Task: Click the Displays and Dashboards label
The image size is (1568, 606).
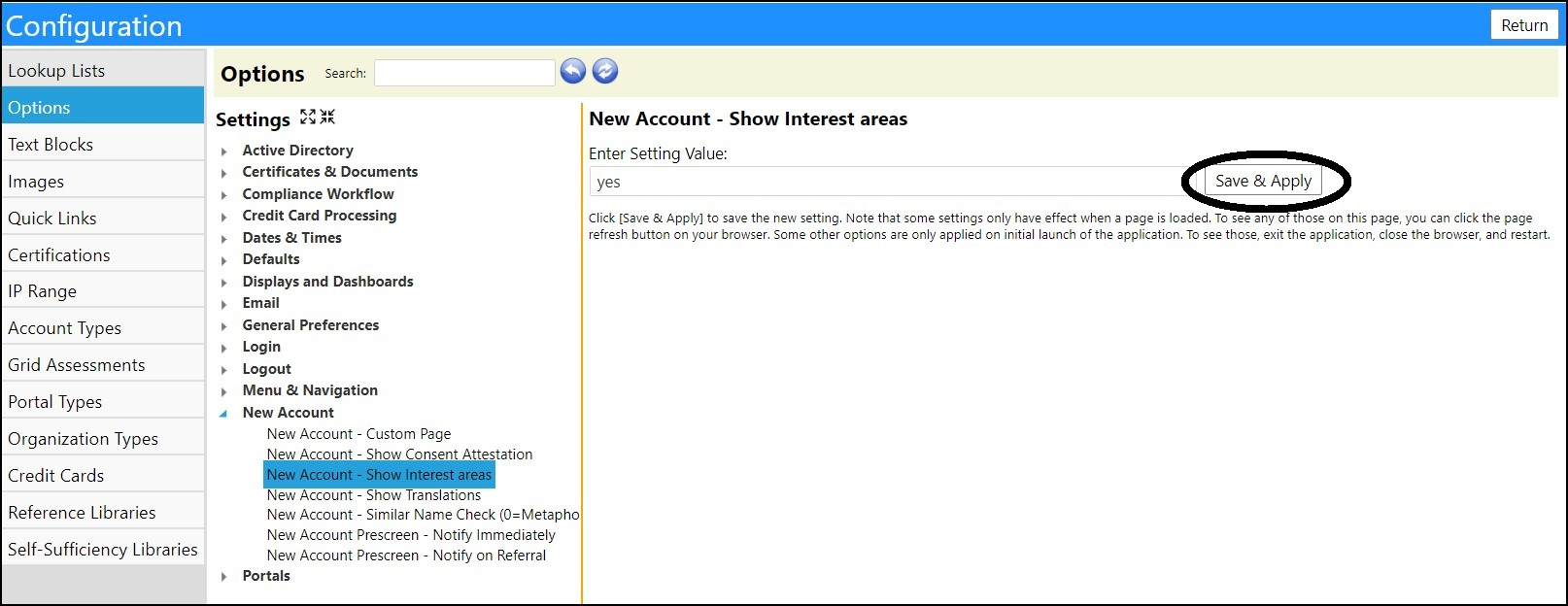Action: tap(327, 282)
